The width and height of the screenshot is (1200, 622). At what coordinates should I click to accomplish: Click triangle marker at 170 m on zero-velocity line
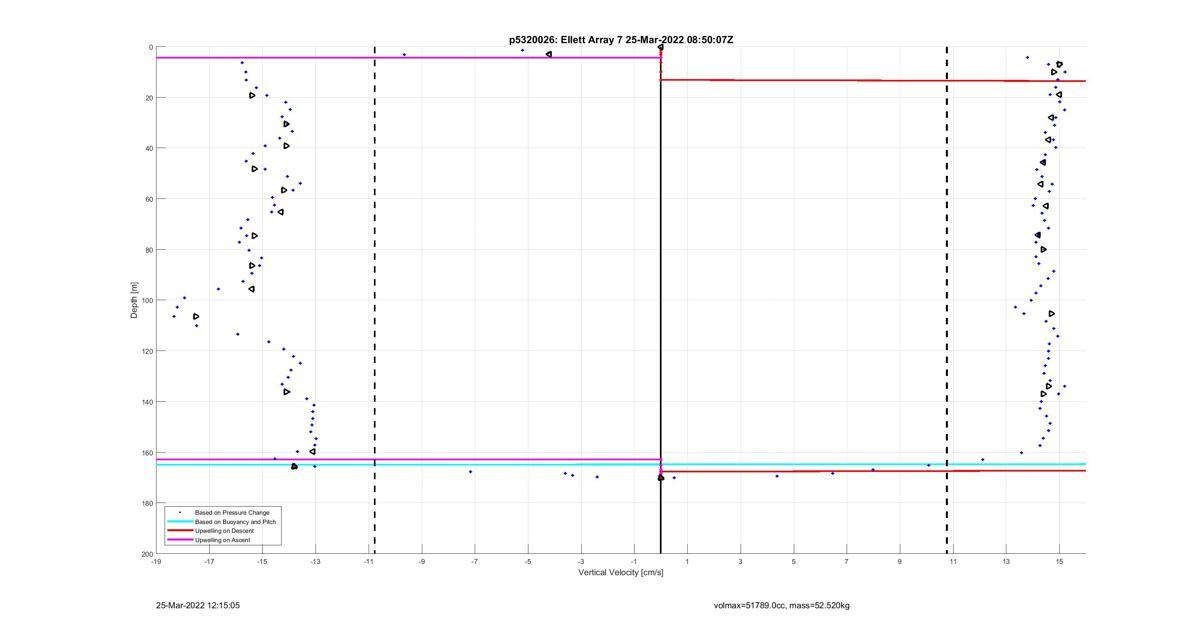(661, 478)
